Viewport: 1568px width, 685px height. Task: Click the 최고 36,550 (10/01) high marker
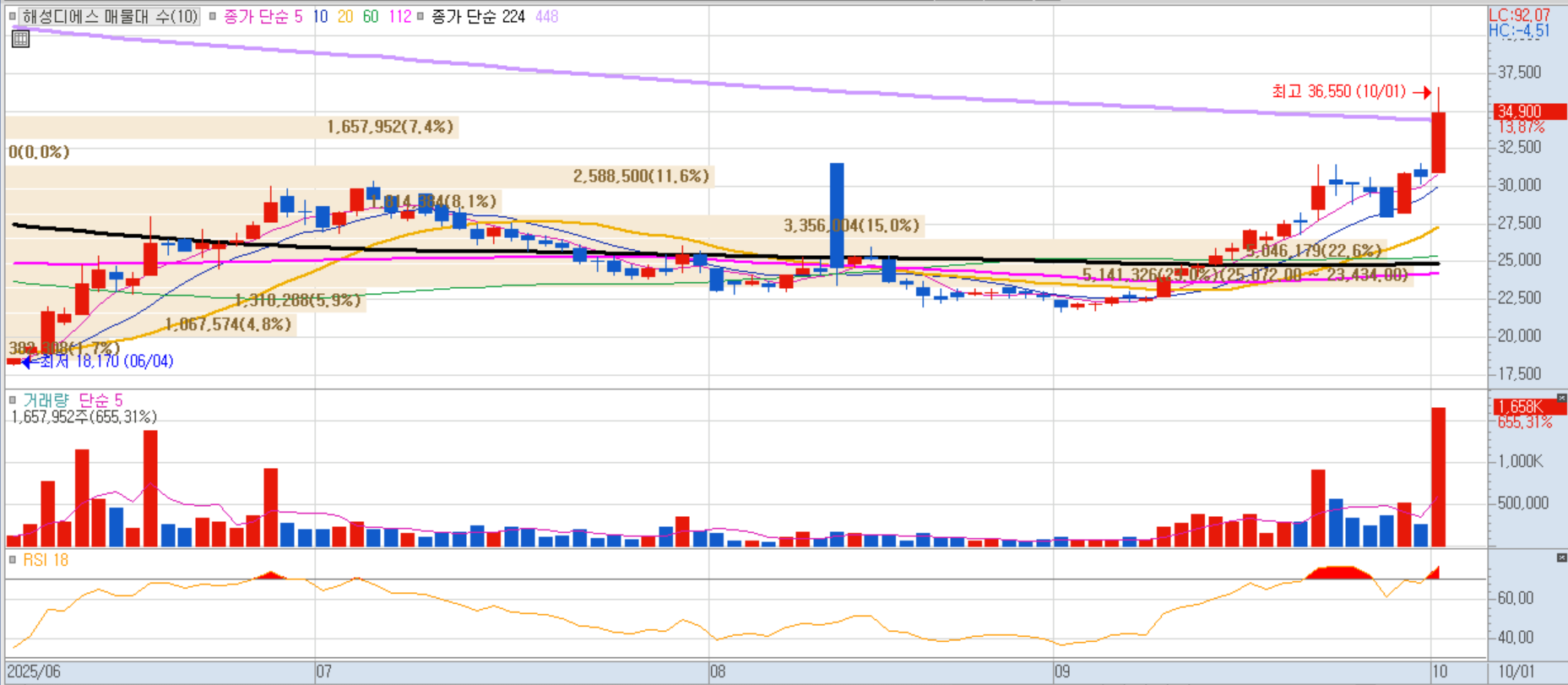click(1339, 91)
